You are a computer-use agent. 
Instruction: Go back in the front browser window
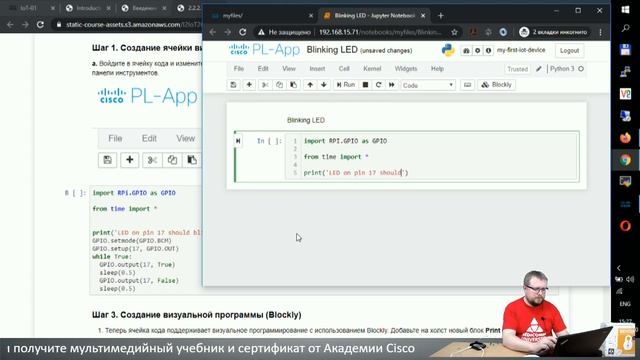[213, 32]
